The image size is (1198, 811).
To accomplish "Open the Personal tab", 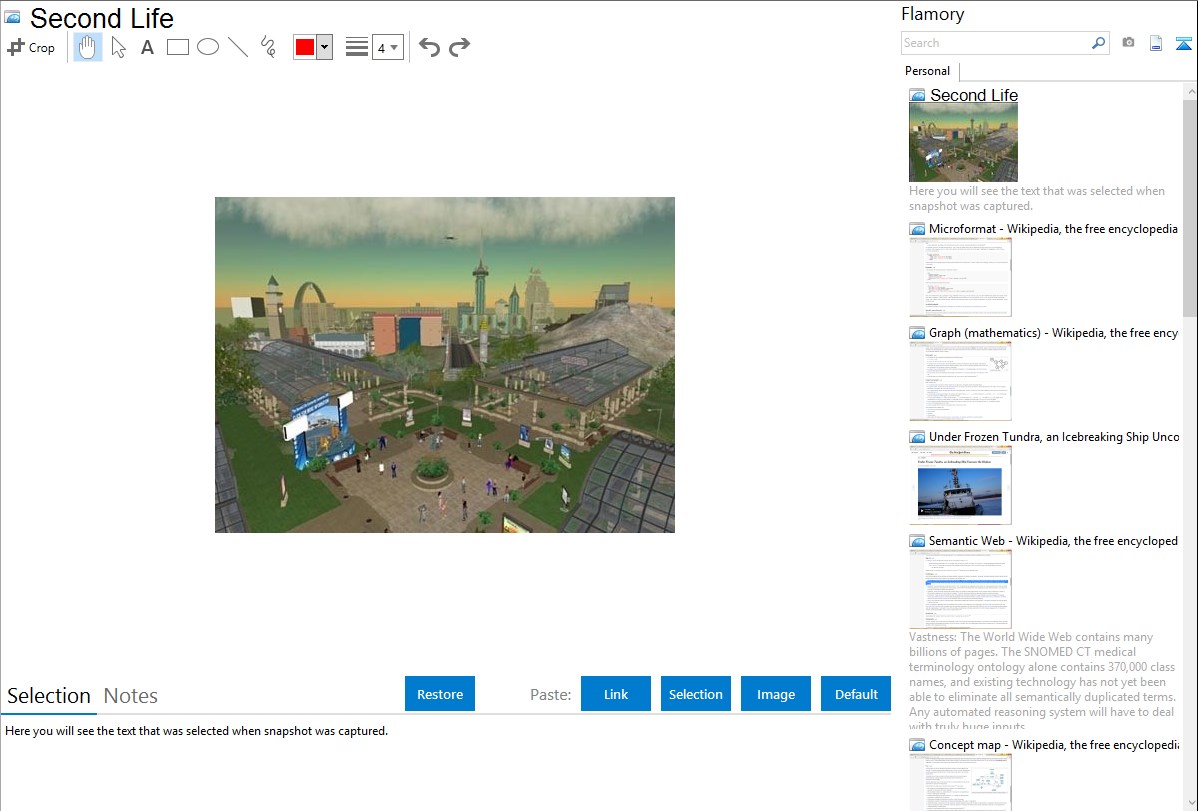I will [x=927, y=71].
